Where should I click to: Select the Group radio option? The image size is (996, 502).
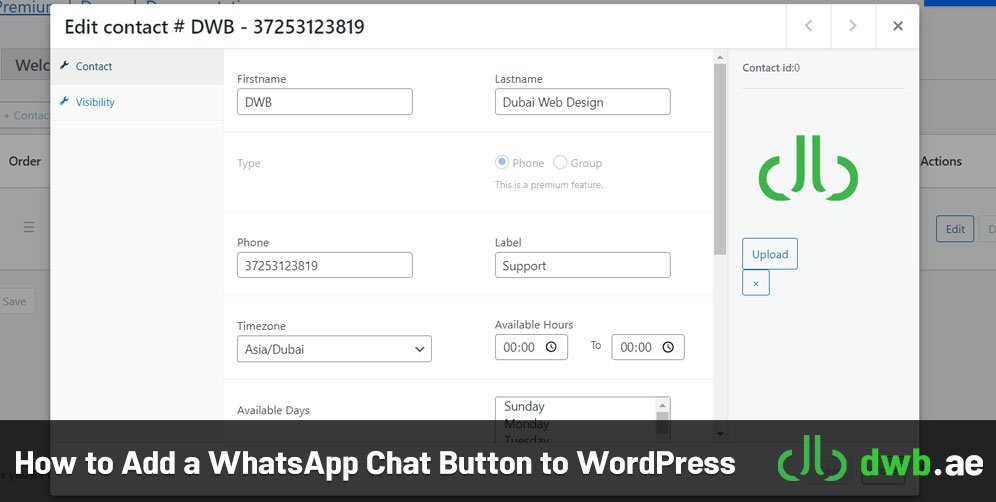(x=560, y=162)
